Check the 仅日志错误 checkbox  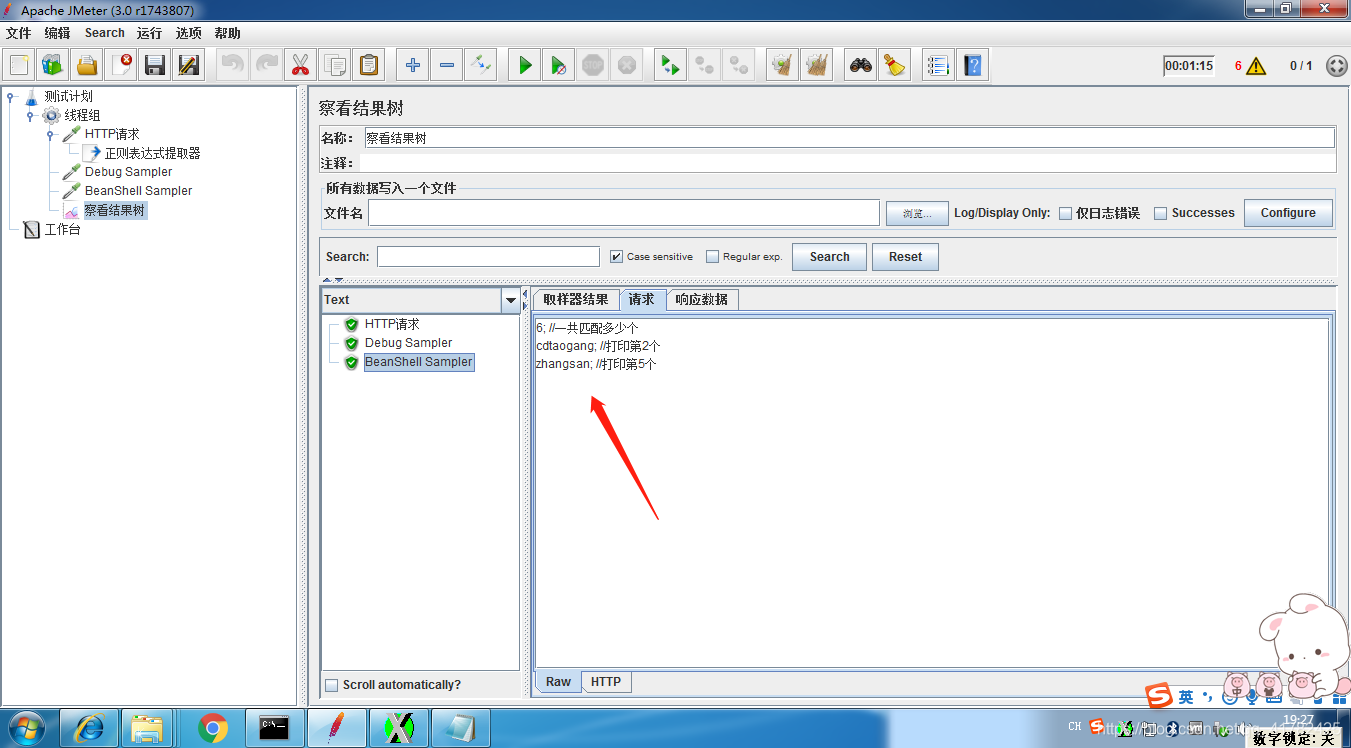(x=1066, y=213)
